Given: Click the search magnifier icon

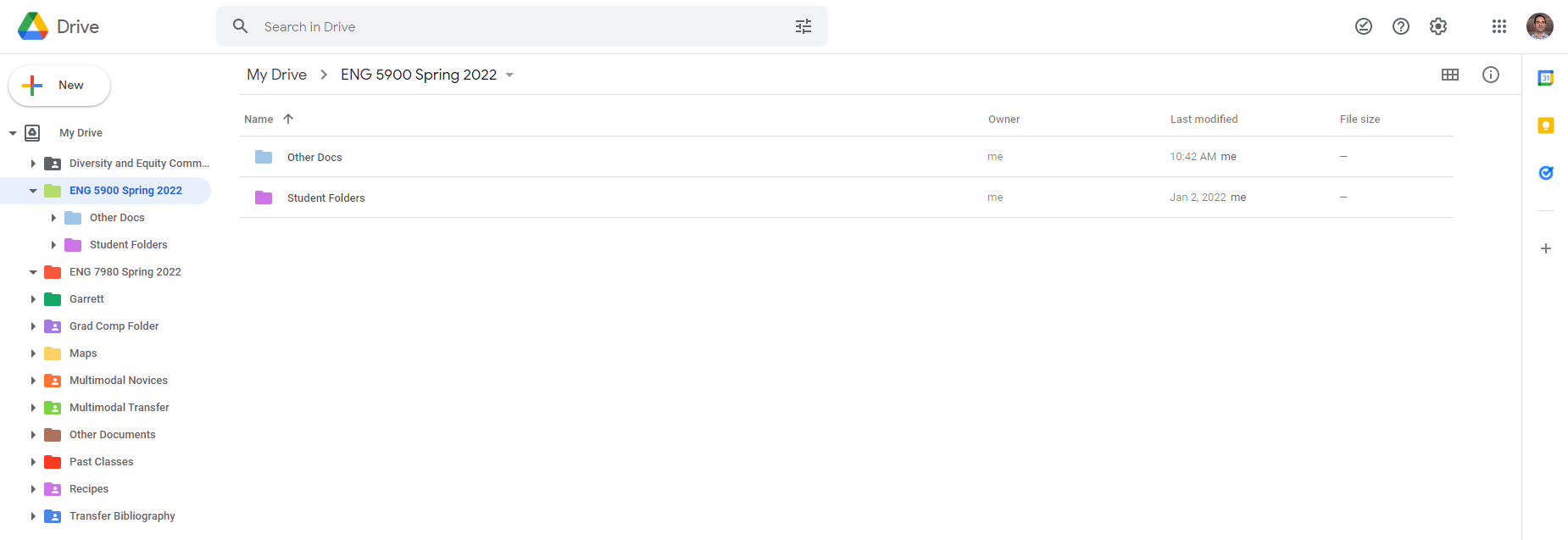Looking at the screenshot, I should point(241,26).
